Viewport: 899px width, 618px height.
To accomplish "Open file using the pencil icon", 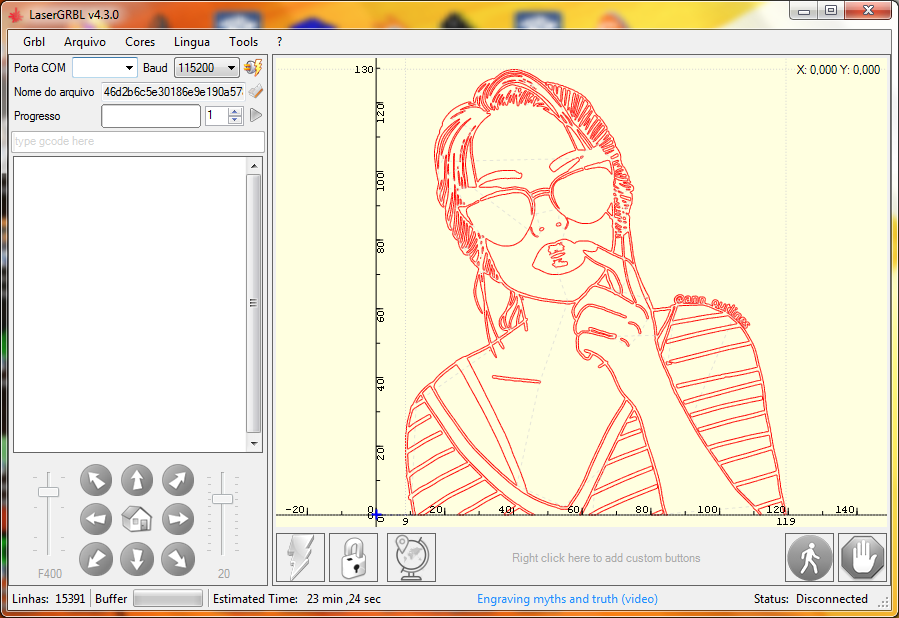I will tap(256, 91).
